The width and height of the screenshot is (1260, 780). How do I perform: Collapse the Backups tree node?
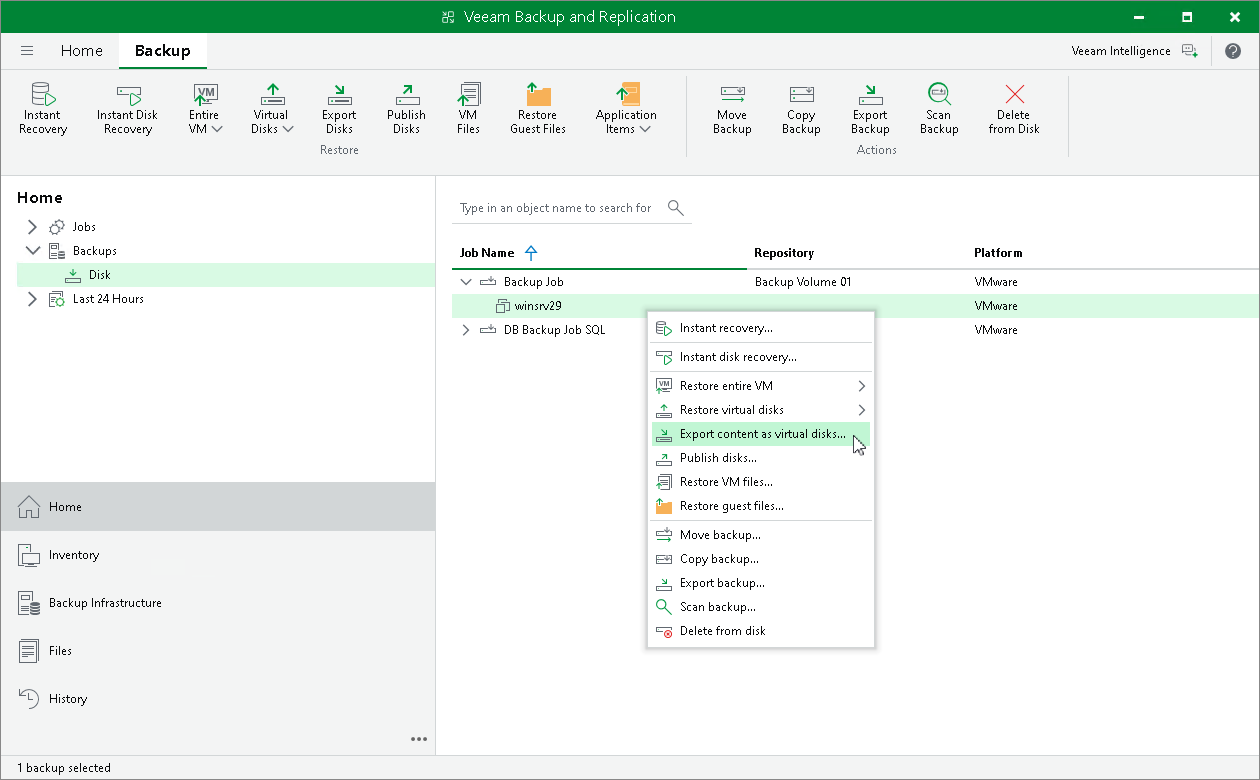32,251
